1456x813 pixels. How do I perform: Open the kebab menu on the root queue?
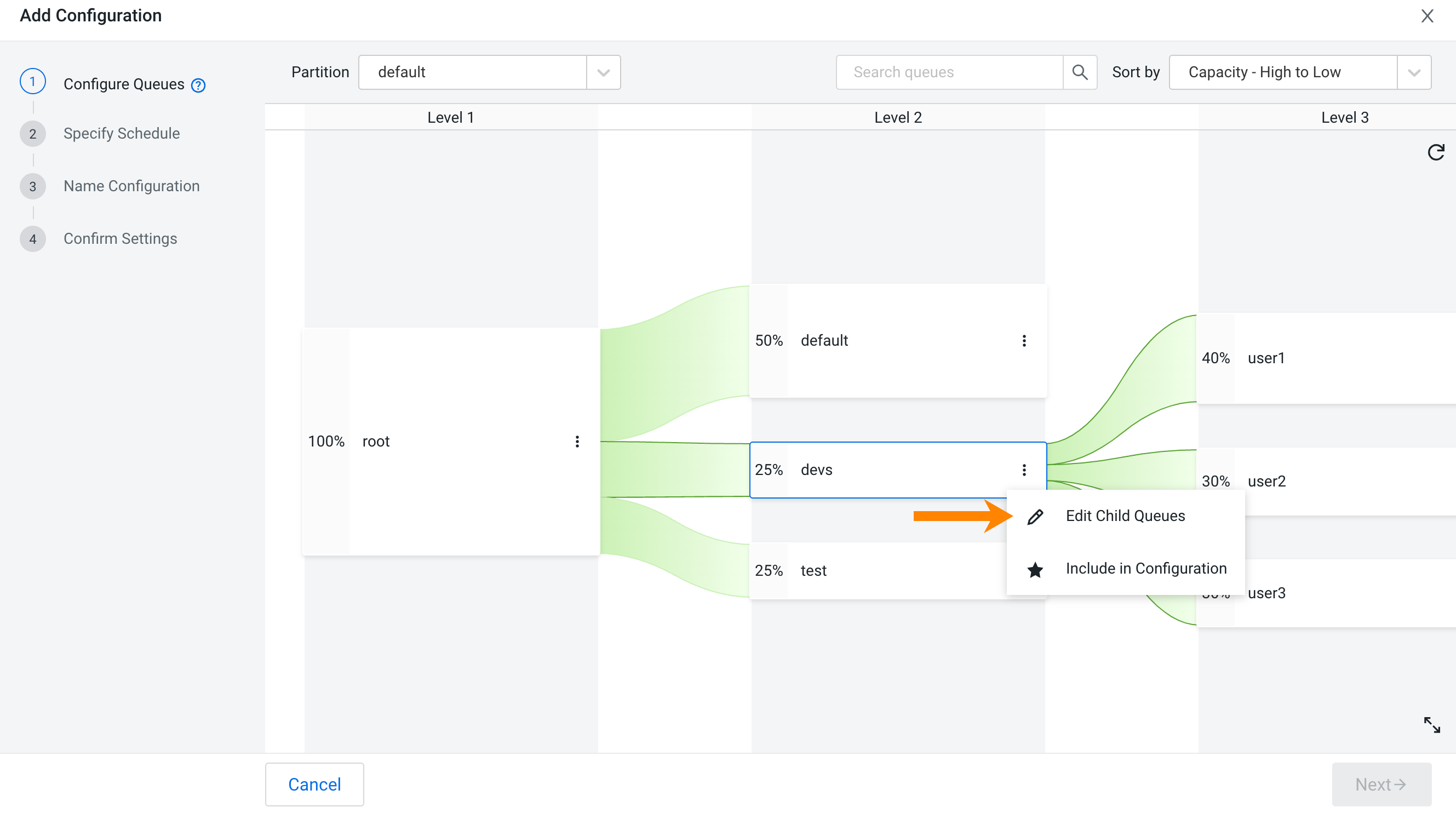pyautogui.click(x=577, y=442)
